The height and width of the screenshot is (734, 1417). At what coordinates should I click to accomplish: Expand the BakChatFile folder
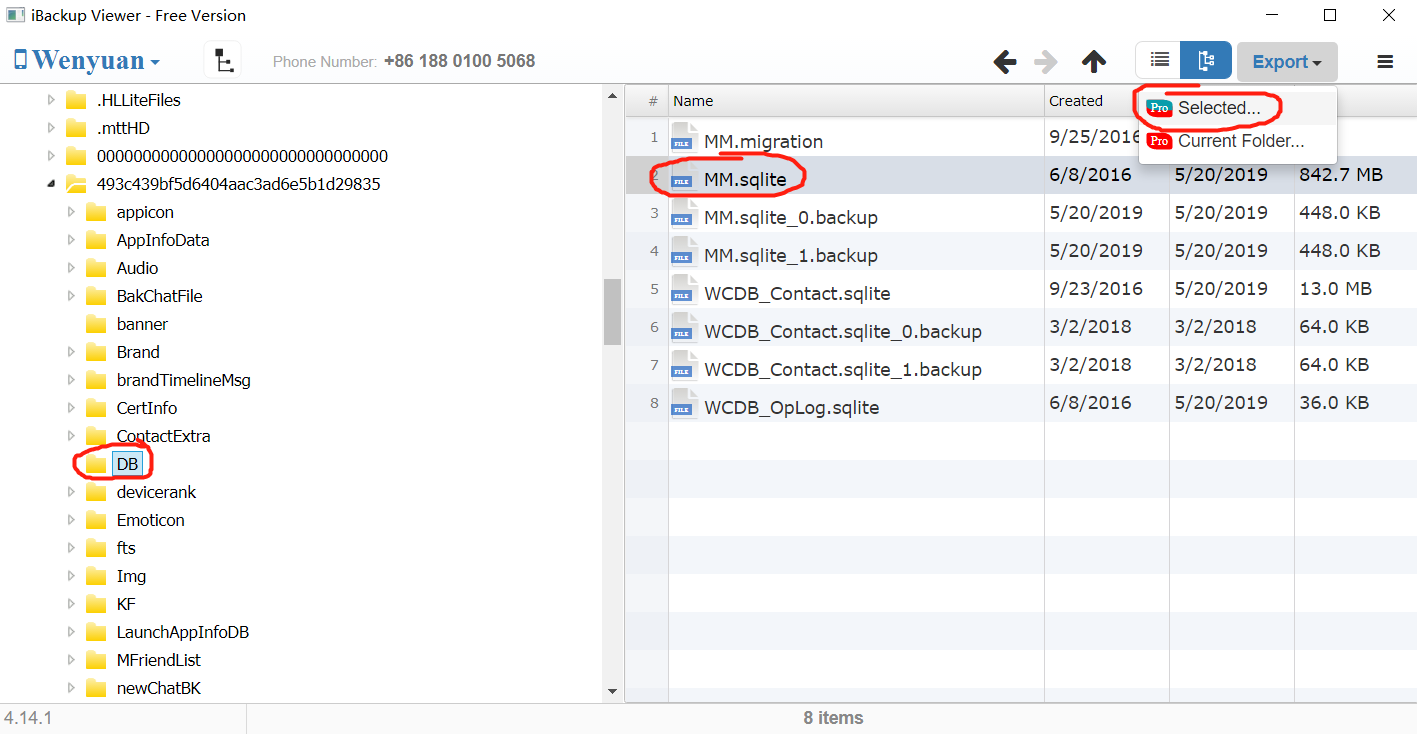click(x=71, y=296)
